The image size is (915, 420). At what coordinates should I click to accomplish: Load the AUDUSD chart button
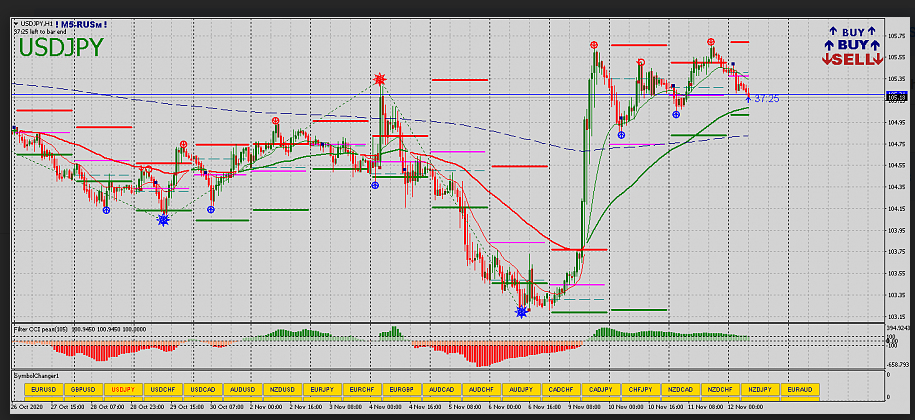pyautogui.click(x=242, y=389)
